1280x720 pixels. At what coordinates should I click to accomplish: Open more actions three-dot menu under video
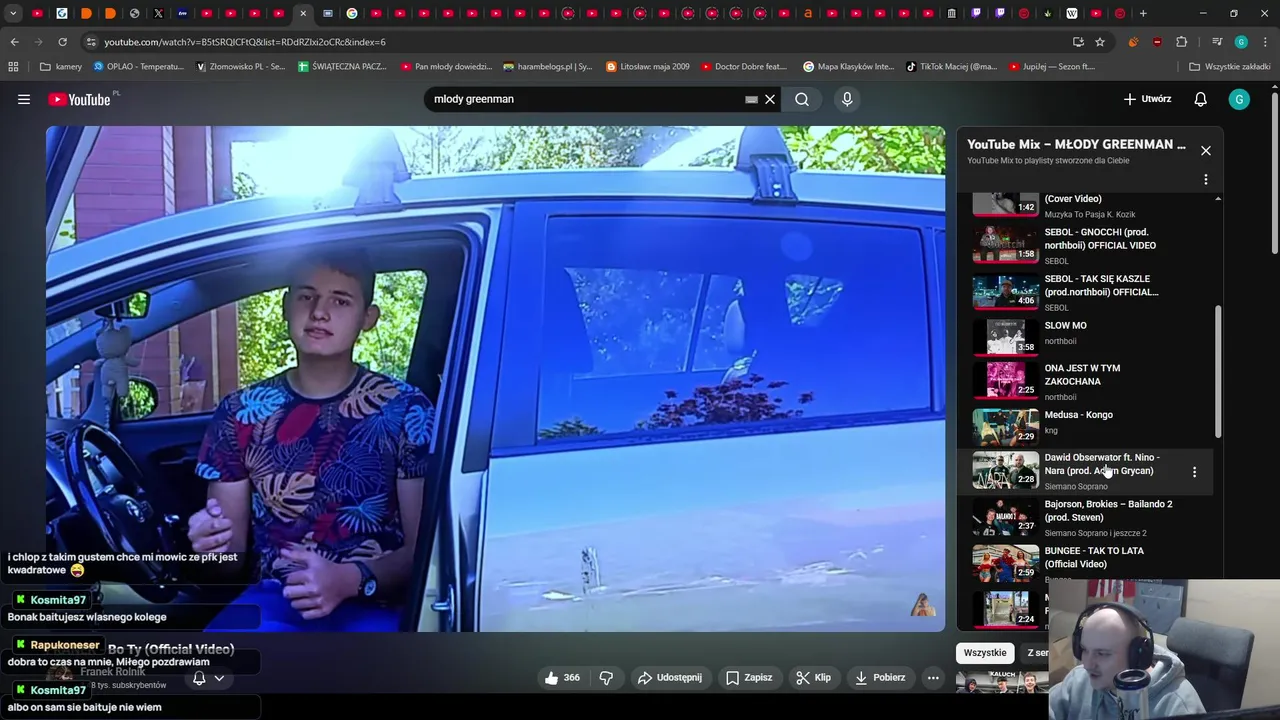[933, 677]
